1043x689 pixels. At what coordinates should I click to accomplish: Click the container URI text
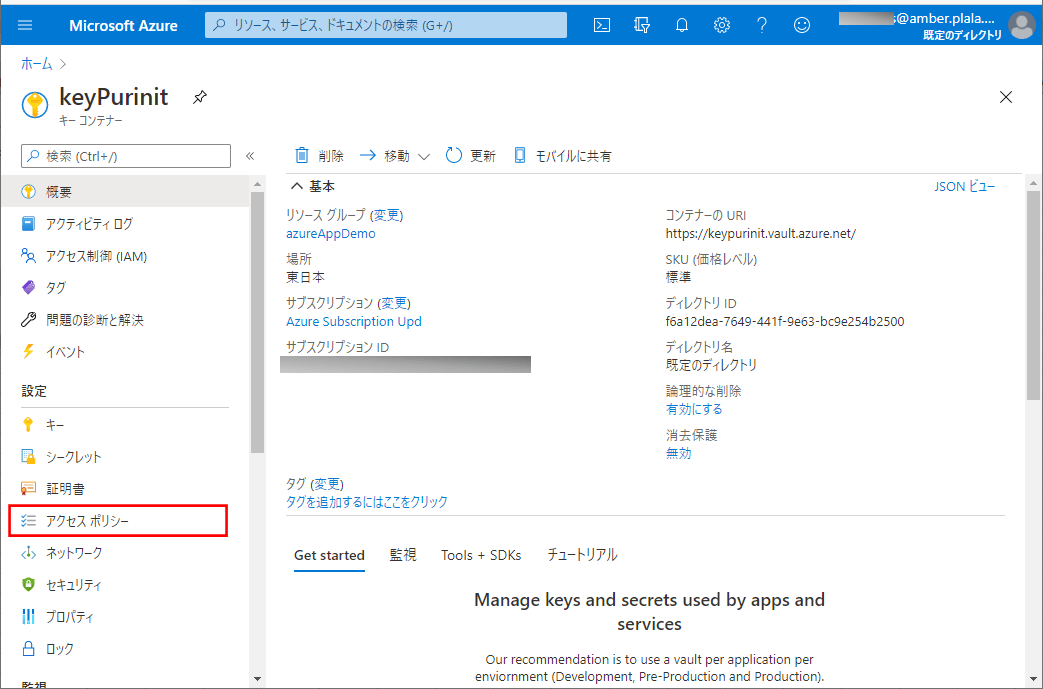point(761,233)
